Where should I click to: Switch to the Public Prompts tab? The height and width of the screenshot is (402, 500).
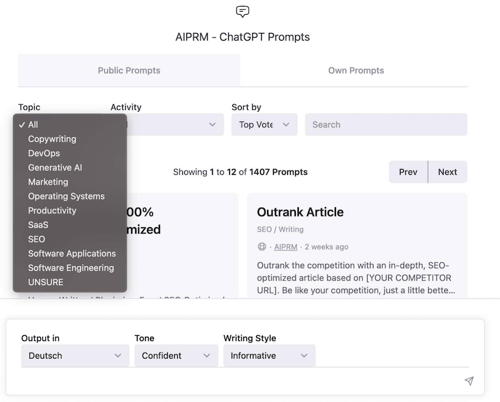tap(129, 70)
